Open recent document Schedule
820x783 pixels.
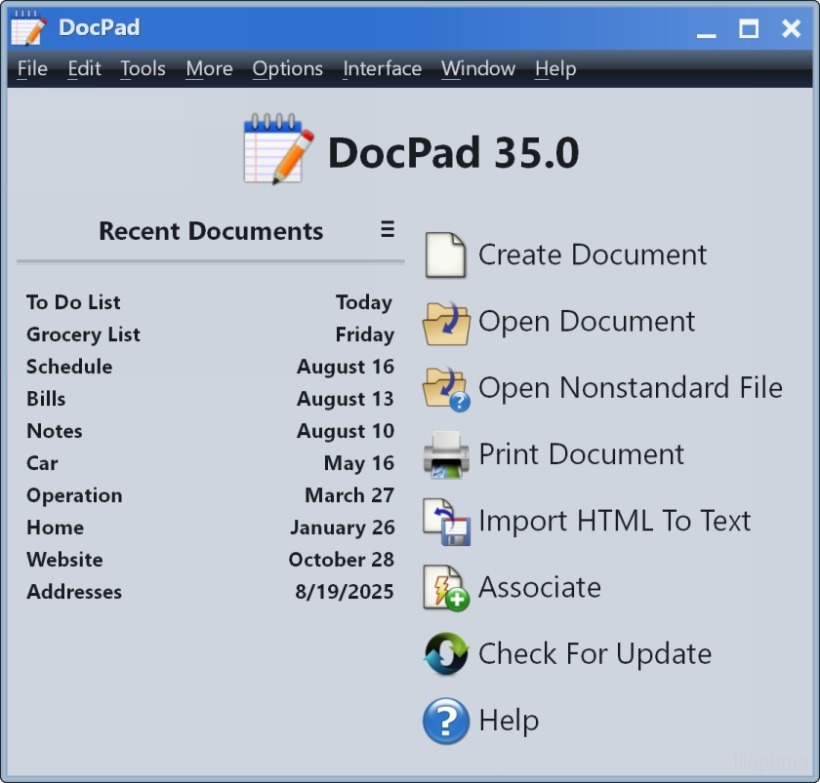tap(69, 367)
